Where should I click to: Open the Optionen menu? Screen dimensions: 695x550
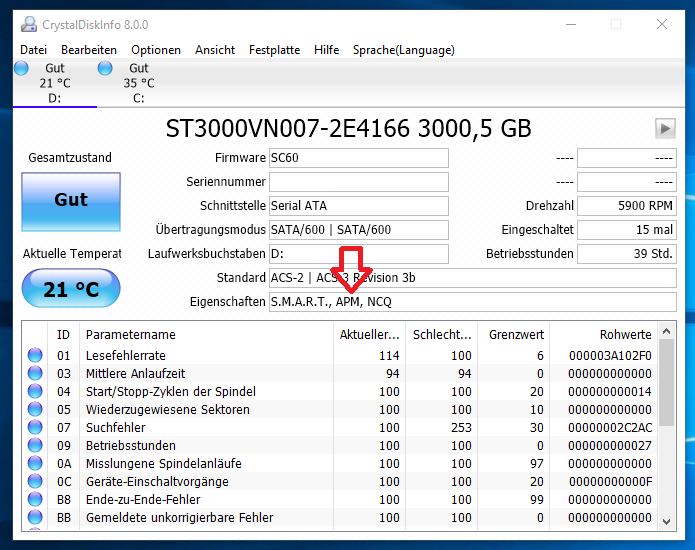[x=156, y=50]
